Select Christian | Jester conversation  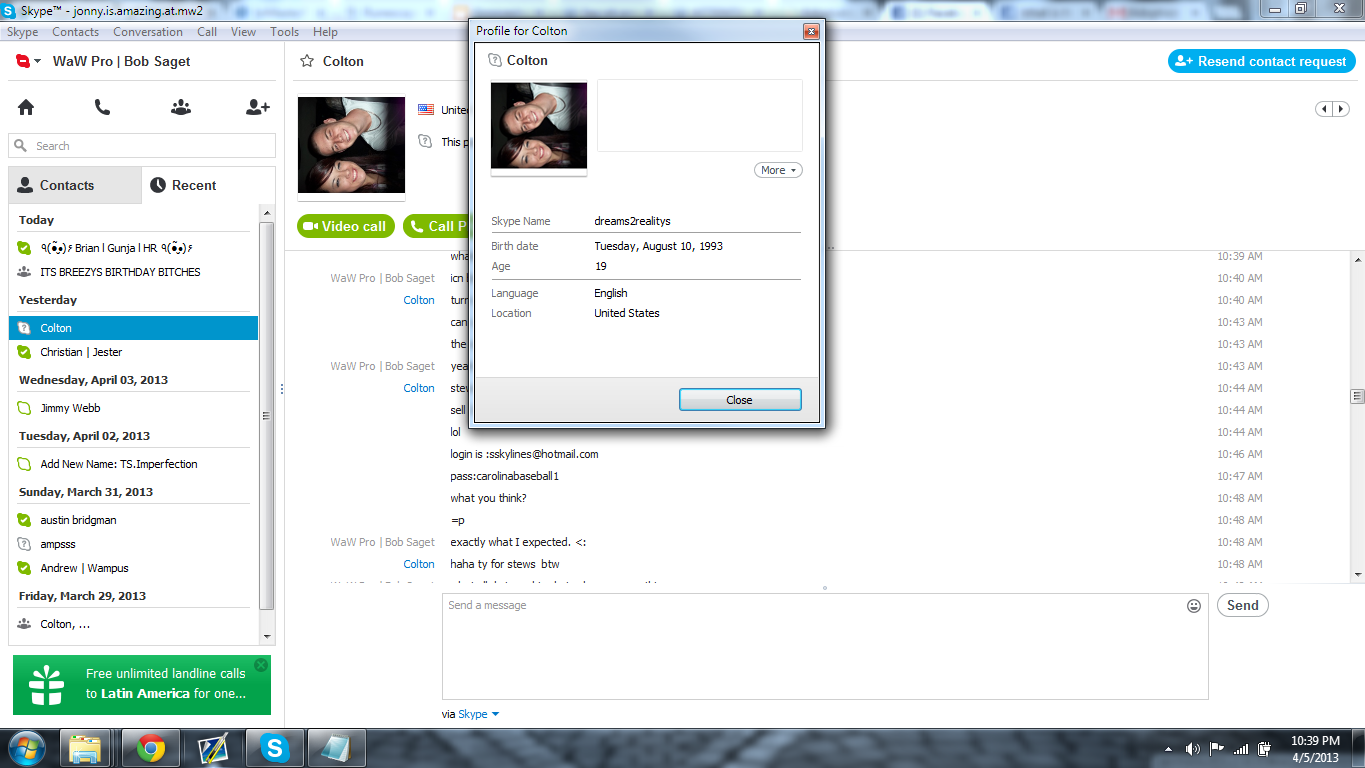click(x=133, y=352)
